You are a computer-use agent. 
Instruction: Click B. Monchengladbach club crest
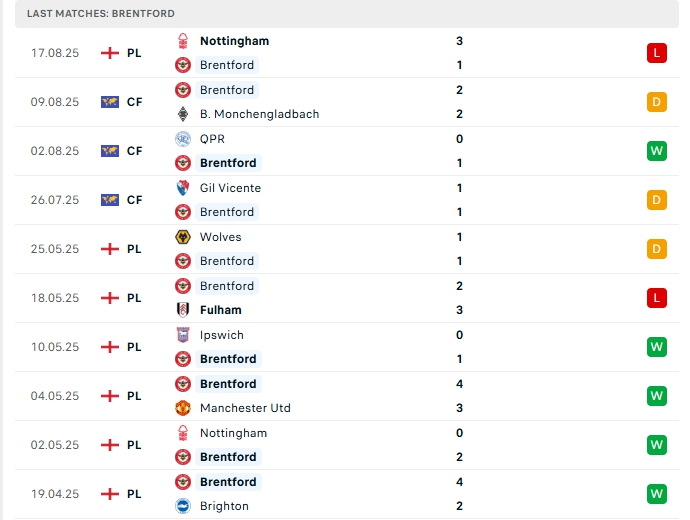183,114
